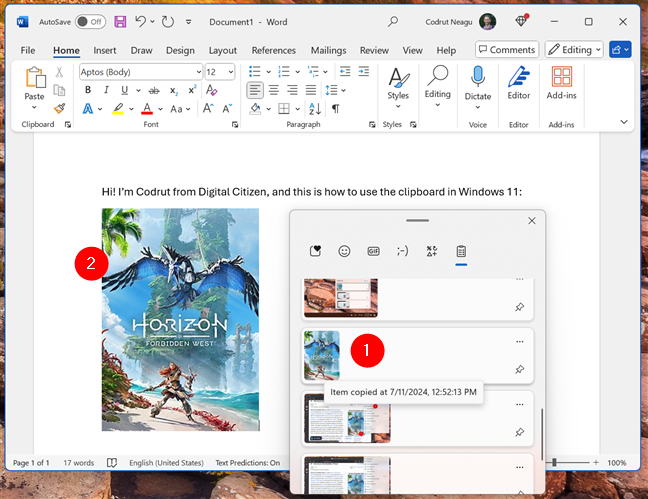Image resolution: width=648 pixels, height=499 pixels.
Task: Click the Save icon in title bar
Action: [x=120, y=22]
